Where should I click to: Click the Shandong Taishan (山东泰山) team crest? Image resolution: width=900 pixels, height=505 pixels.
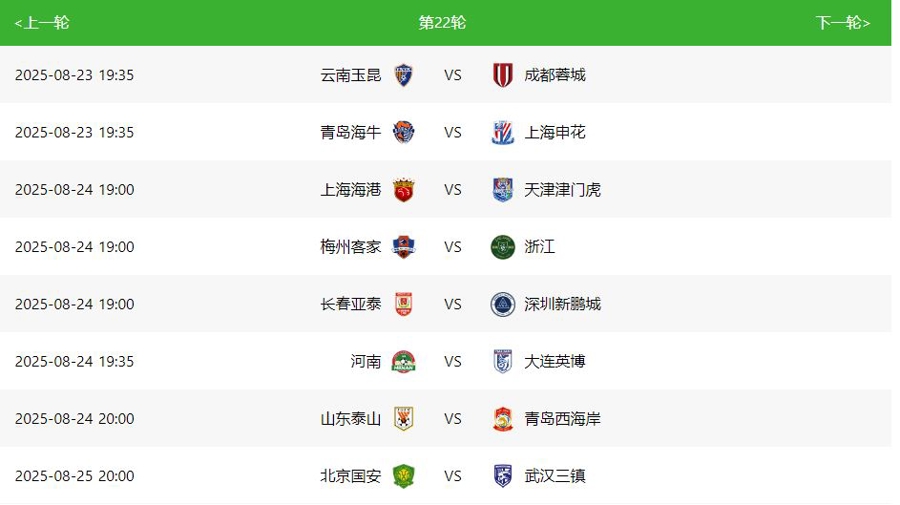click(x=403, y=419)
